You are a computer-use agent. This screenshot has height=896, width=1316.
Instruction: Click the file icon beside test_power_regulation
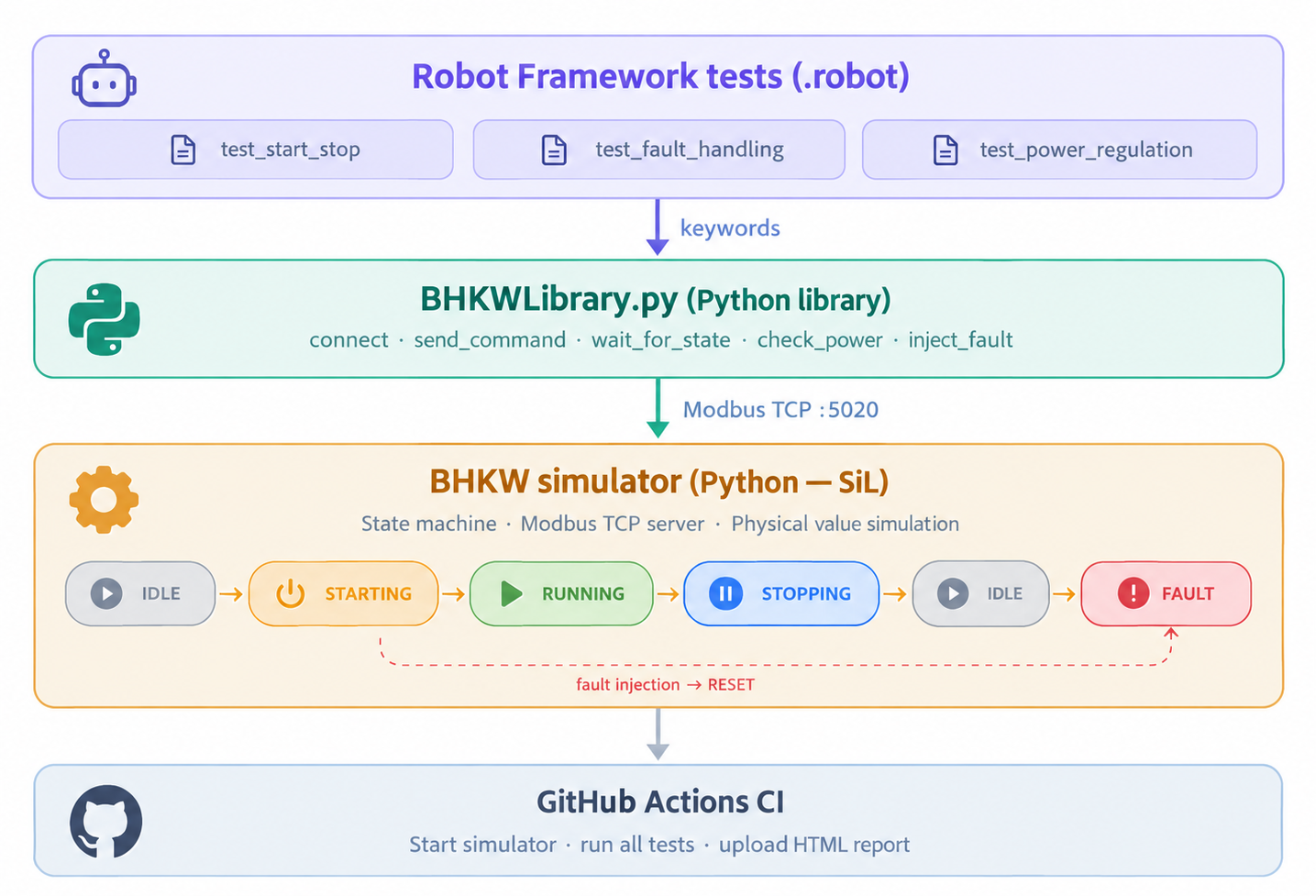946,149
